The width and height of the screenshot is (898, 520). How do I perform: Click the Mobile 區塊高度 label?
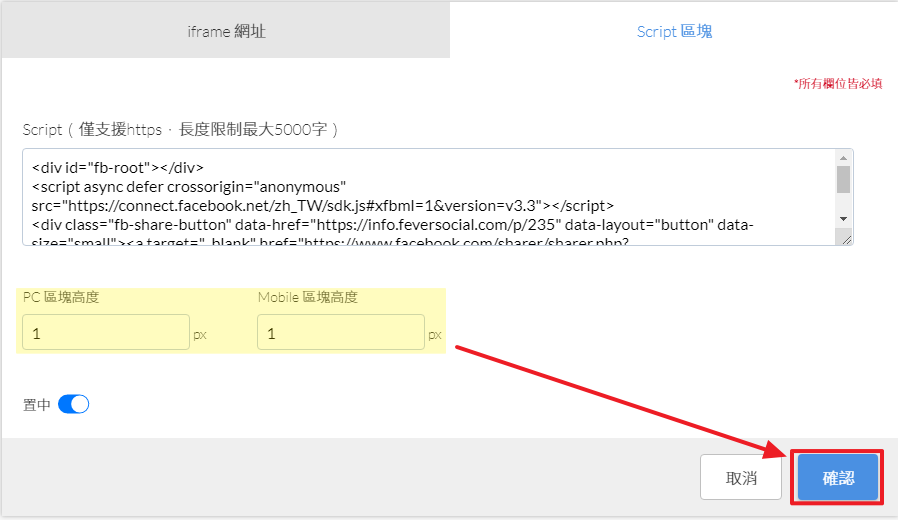coord(307,297)
